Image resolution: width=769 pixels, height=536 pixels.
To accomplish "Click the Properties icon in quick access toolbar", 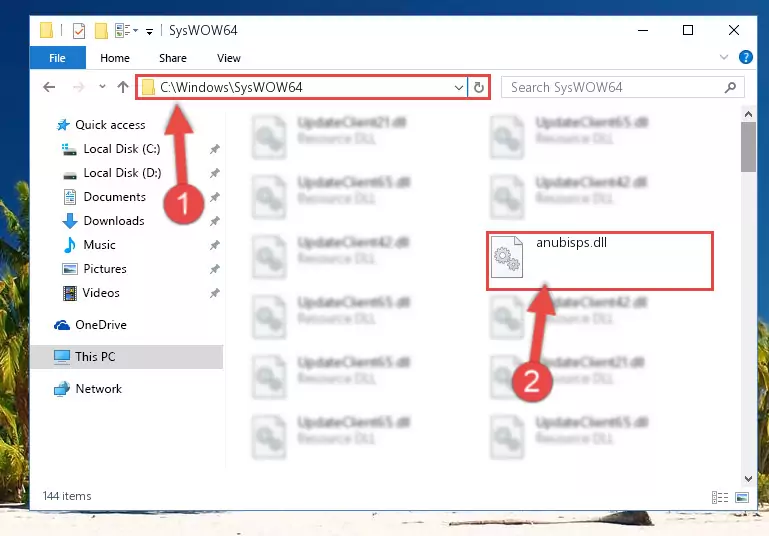I will [x=78, y=30].
